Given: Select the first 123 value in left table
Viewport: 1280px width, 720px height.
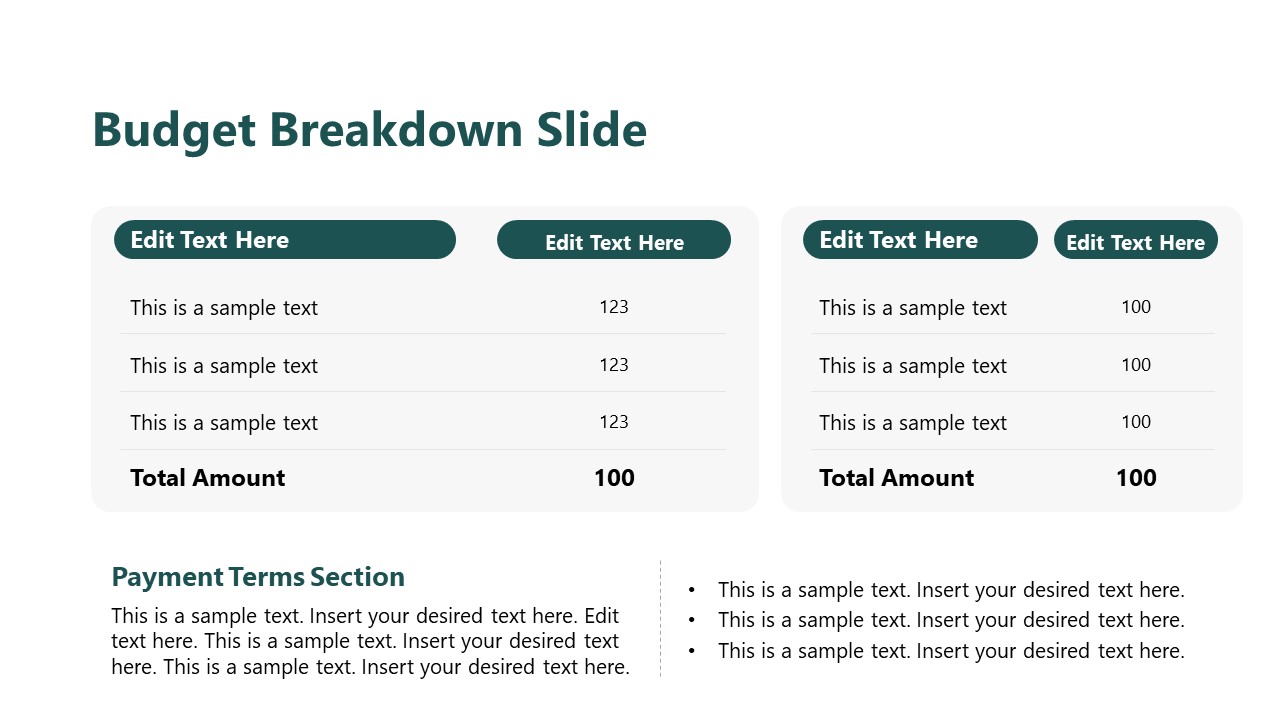Looking at the screenshot, I should (614, 307).
